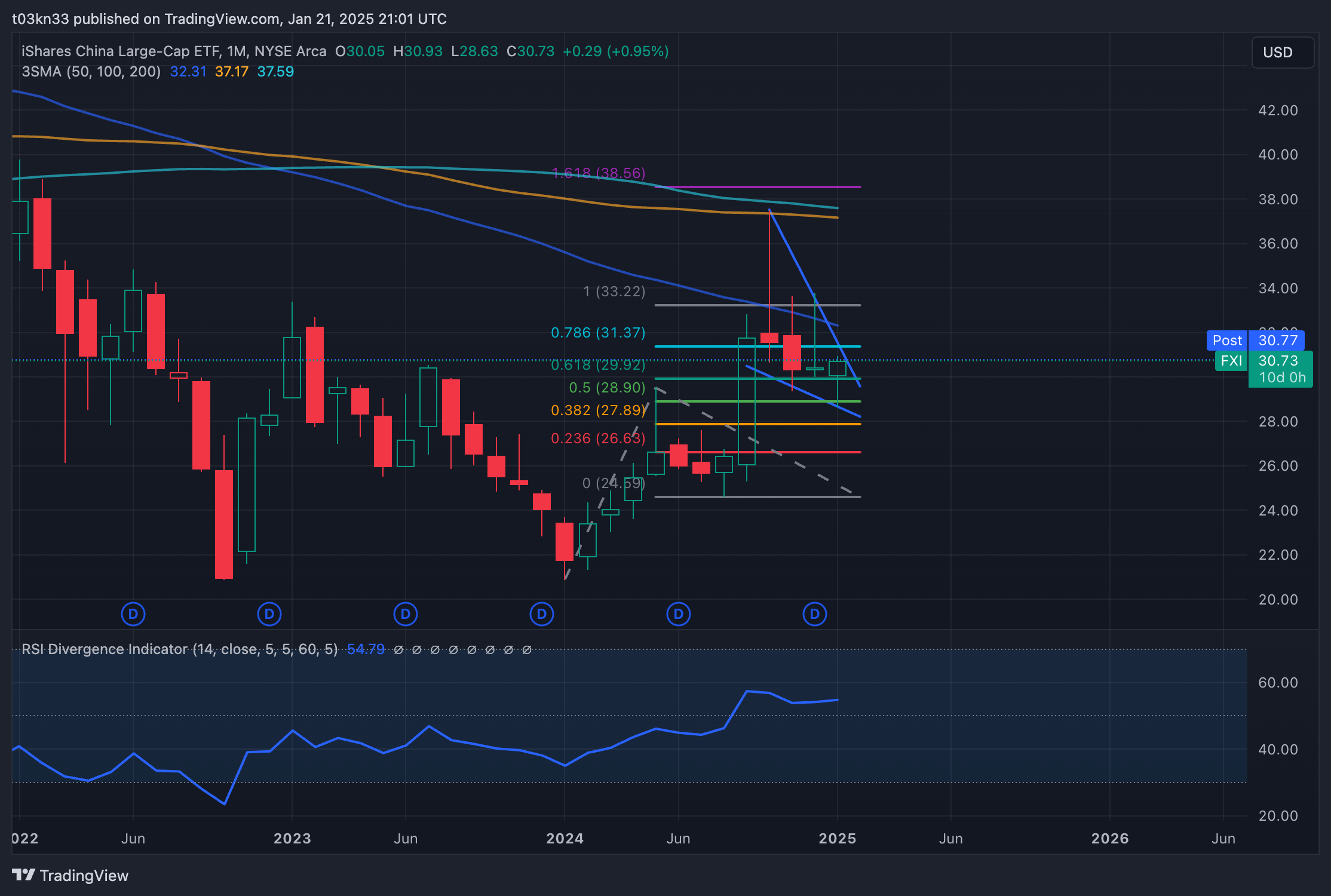
Task: Click the TradingView logo
Action: [70, 876]
